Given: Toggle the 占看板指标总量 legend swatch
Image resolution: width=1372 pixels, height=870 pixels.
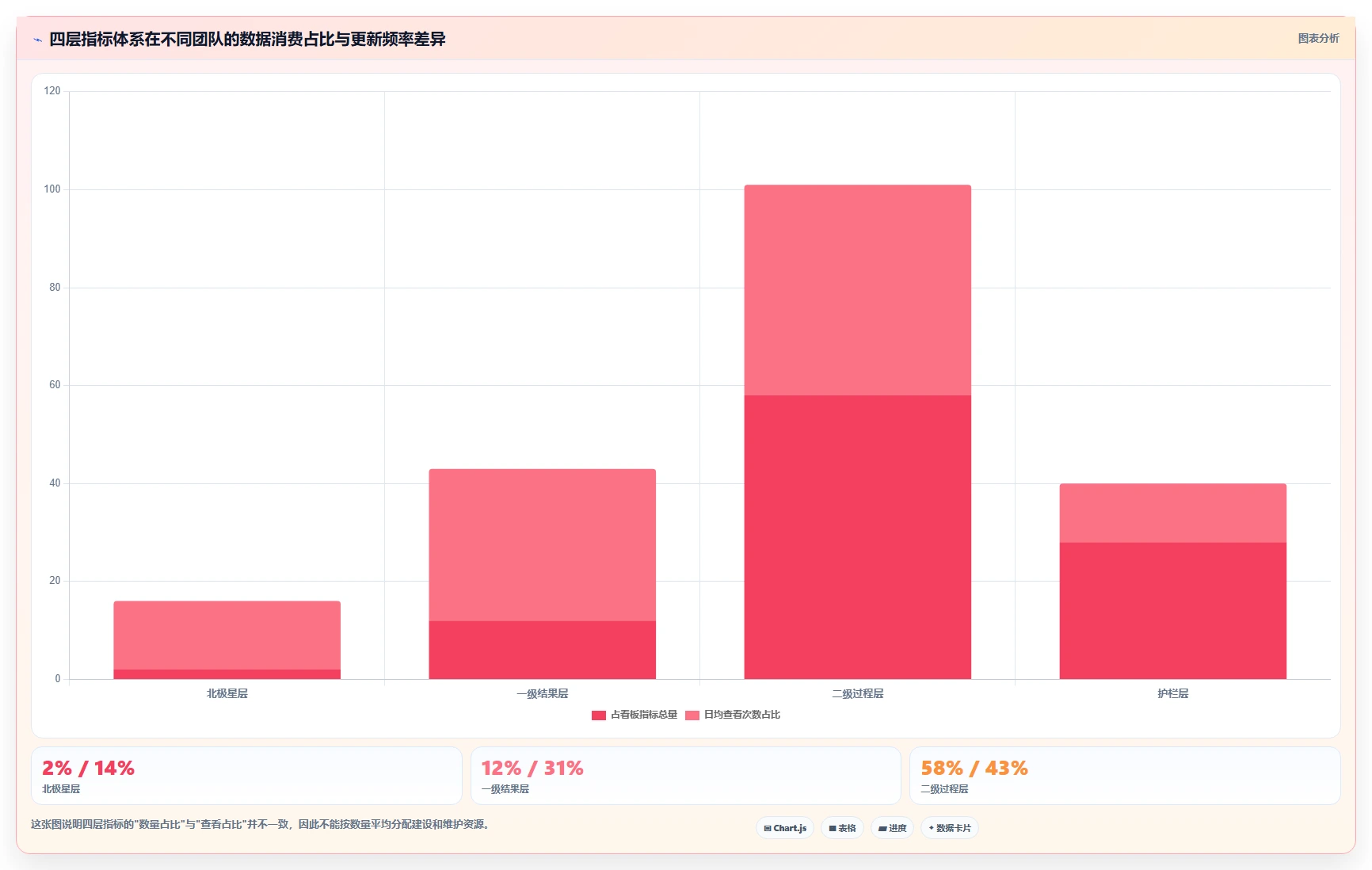Looking at the screenshot, I should pos(599,715).
